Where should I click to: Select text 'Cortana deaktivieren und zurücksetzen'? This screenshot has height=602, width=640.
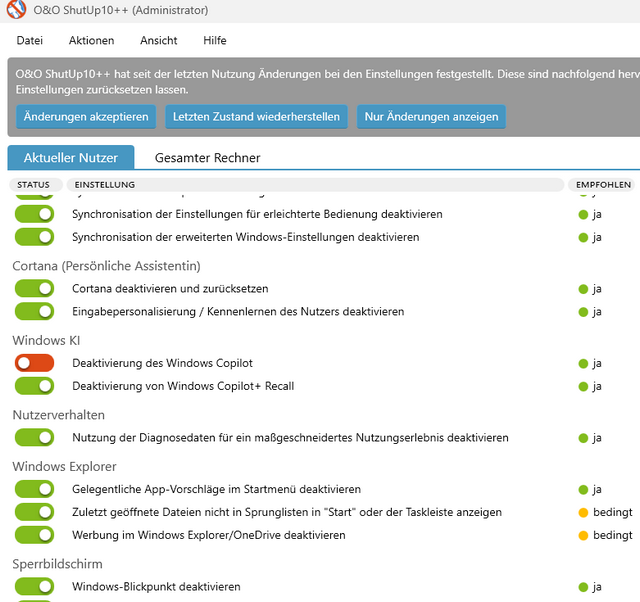pyautogui.click(x=170, y=289)
